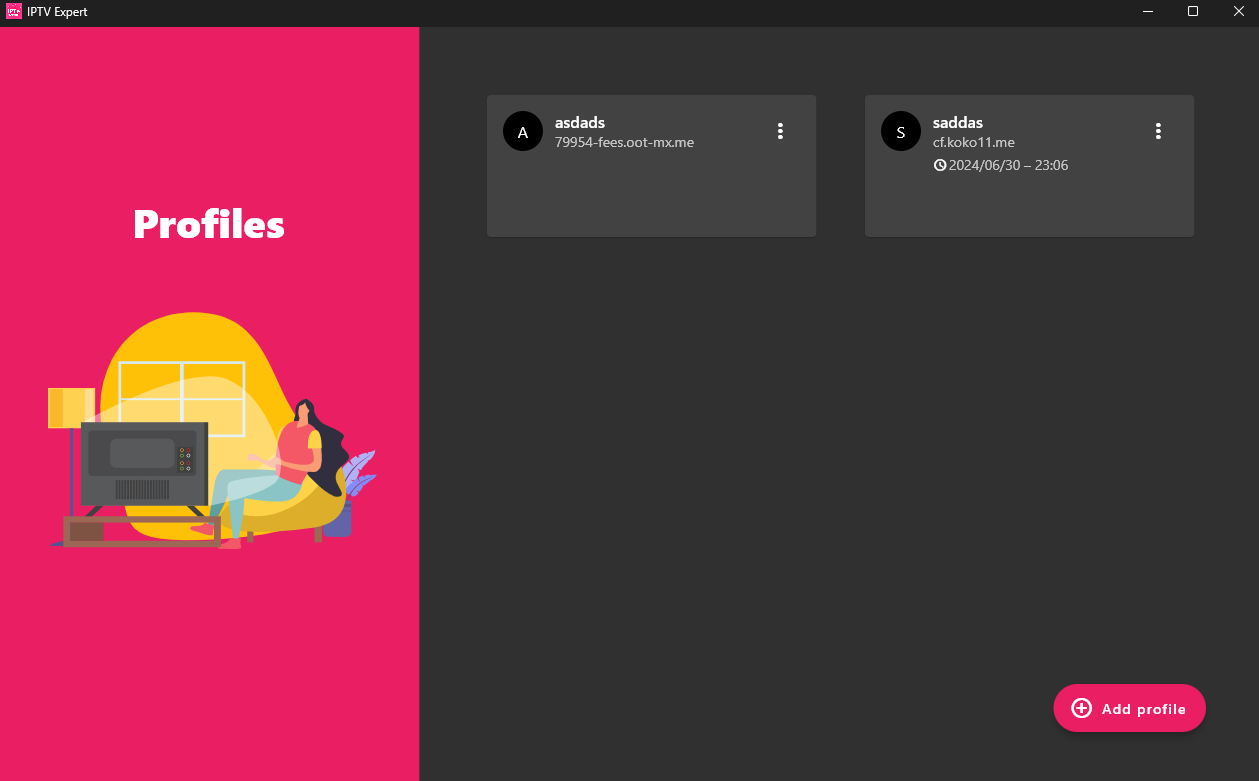Open the saddas profile by clicking its card
The height and width of the screenshot is (781, 1259).
point(1029,200)
